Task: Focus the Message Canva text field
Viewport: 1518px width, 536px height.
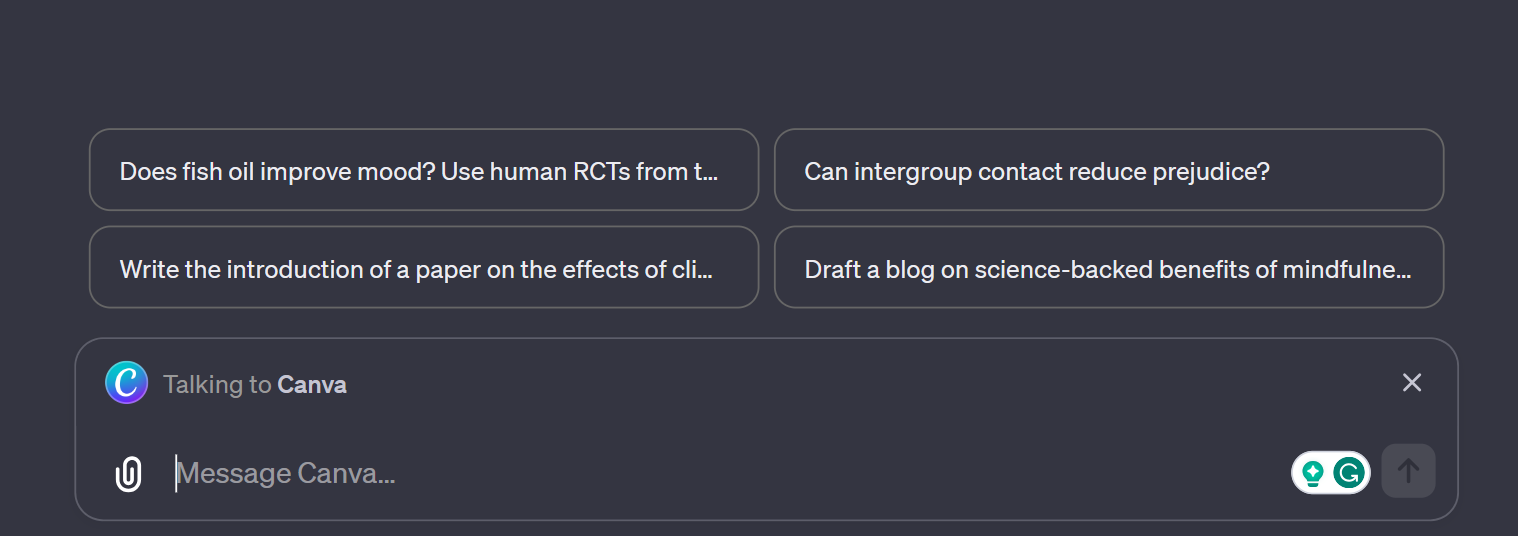Action: (x=700, y=473)
